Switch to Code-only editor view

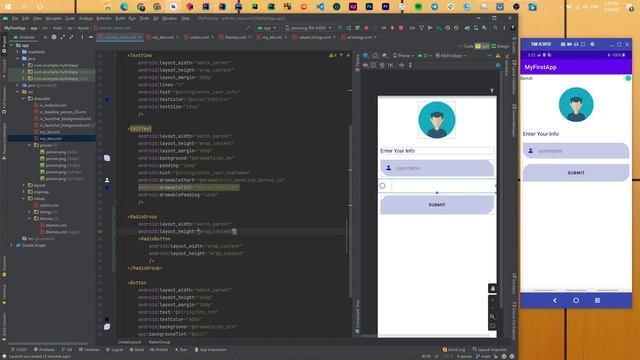coord(466,46)
